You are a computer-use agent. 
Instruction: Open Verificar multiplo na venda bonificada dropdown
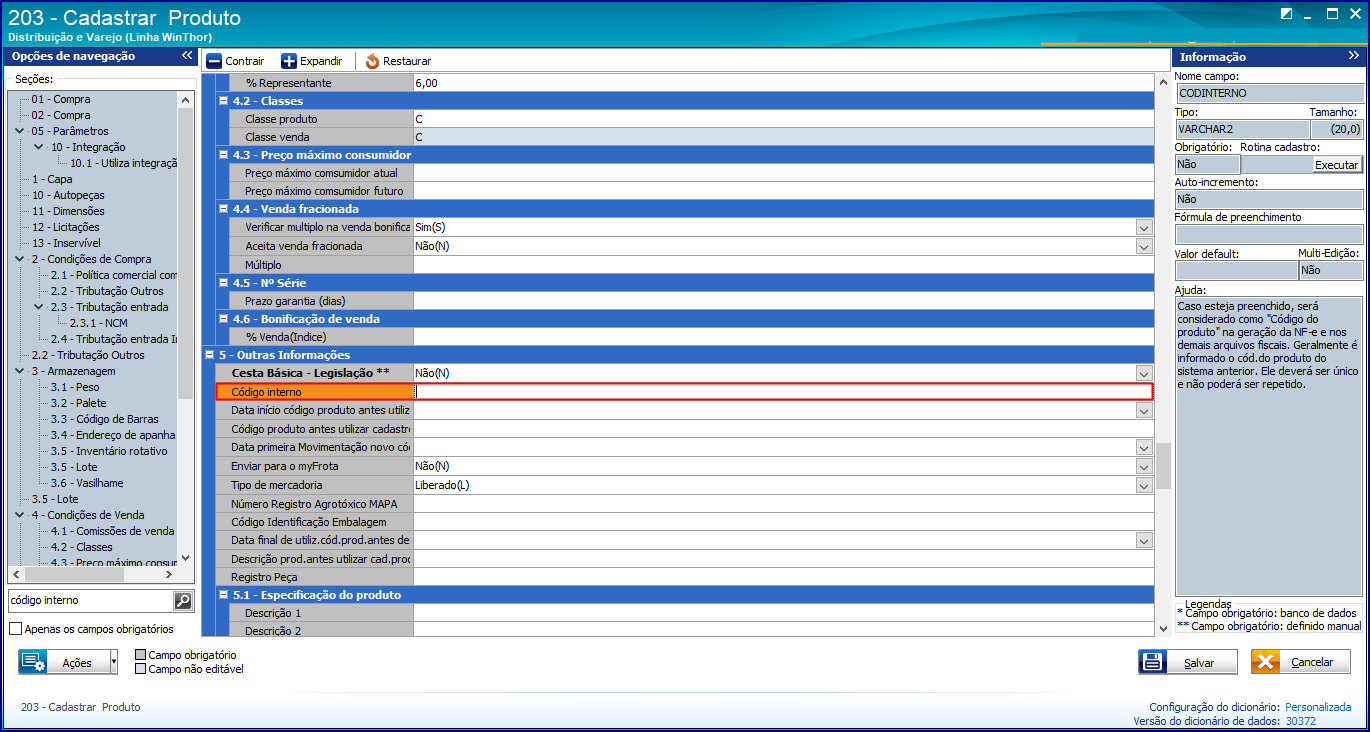(1144, 228)
